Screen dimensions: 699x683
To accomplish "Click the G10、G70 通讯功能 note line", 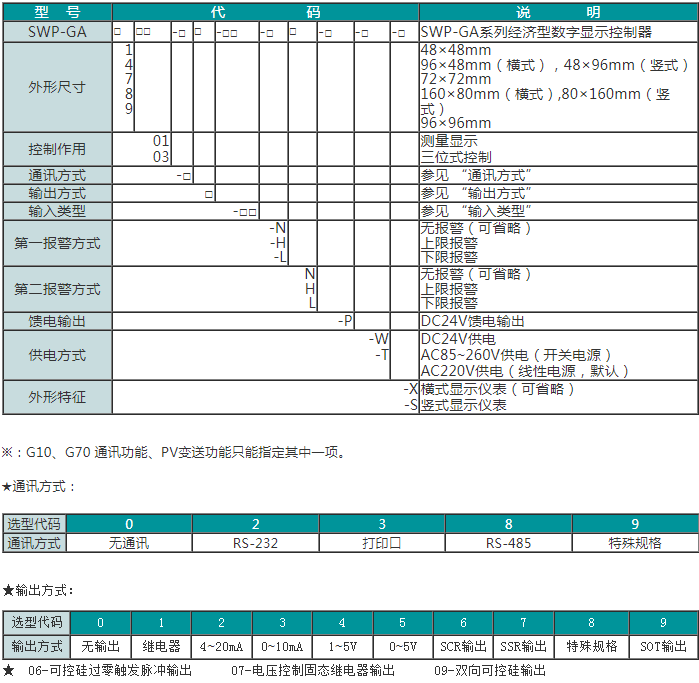I will tap(174, 453).
